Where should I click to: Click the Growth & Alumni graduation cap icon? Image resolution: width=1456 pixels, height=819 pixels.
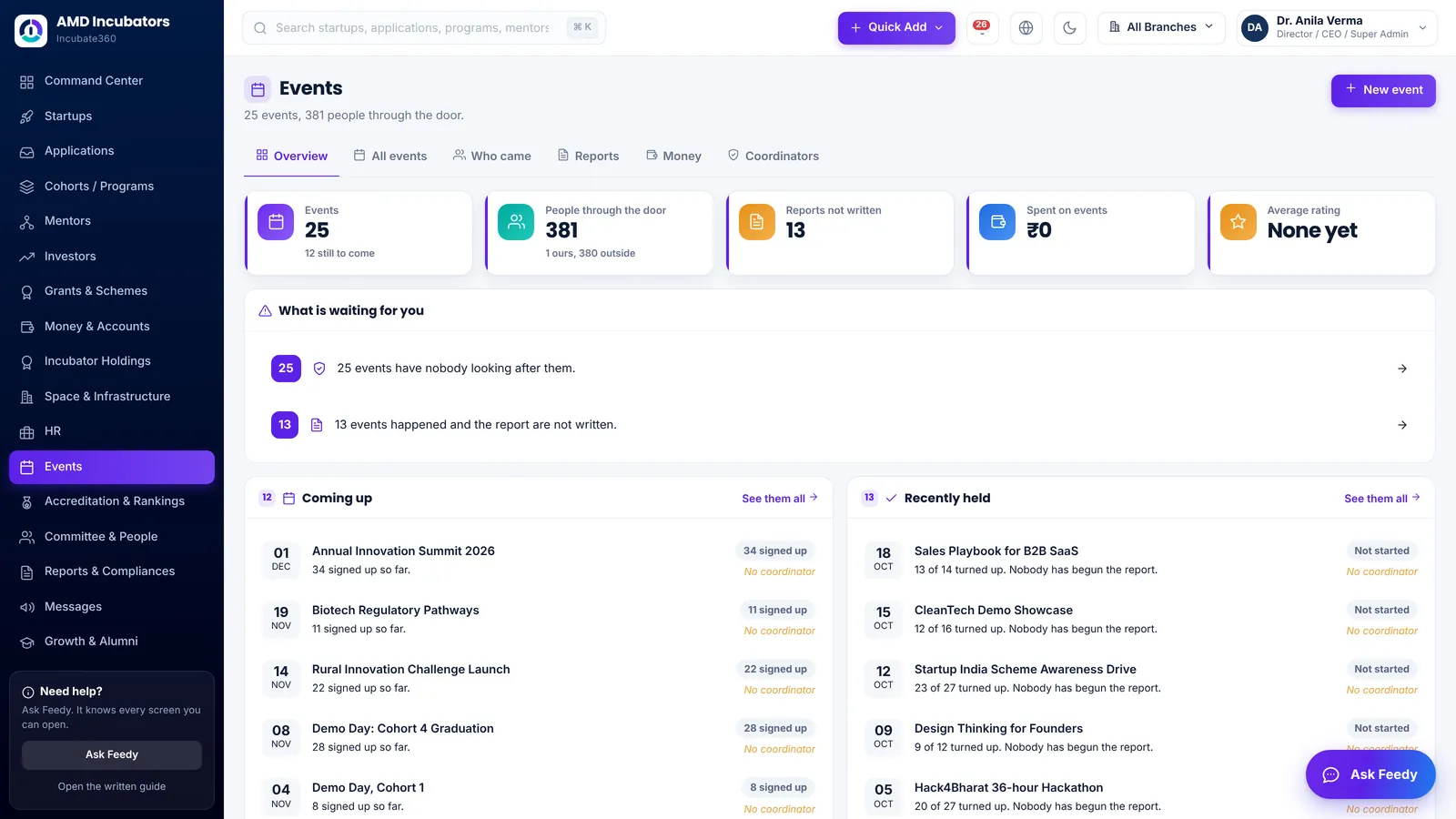coord(27,642)
